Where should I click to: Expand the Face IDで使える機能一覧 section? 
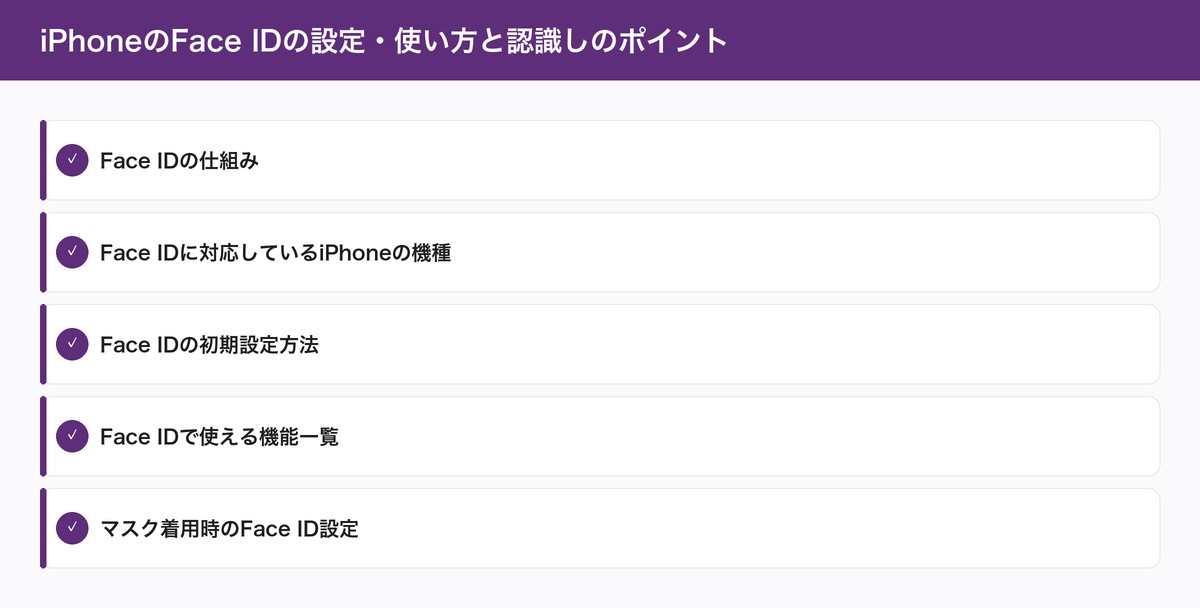600,436
